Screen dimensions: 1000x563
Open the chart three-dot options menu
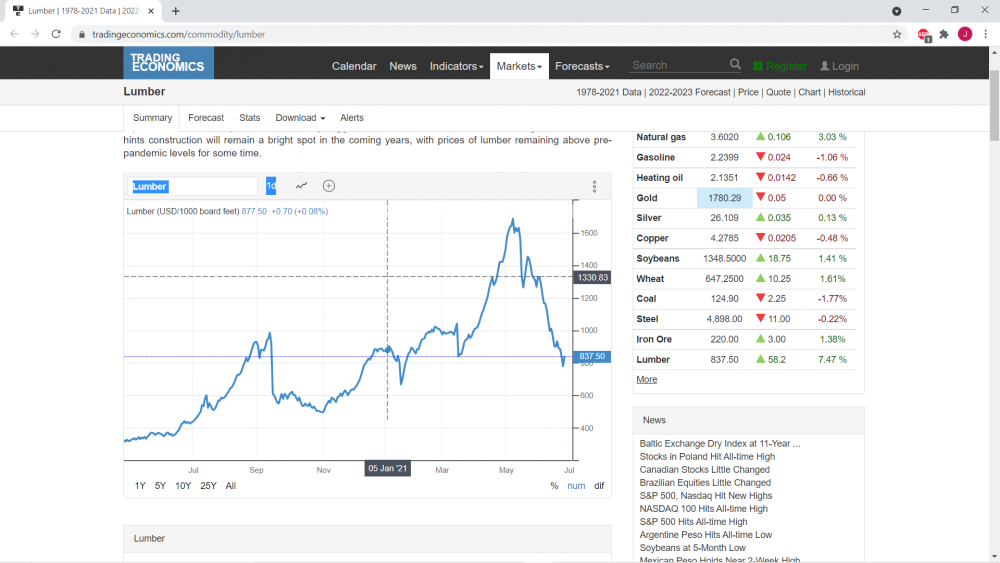click(x=594, y=186)
